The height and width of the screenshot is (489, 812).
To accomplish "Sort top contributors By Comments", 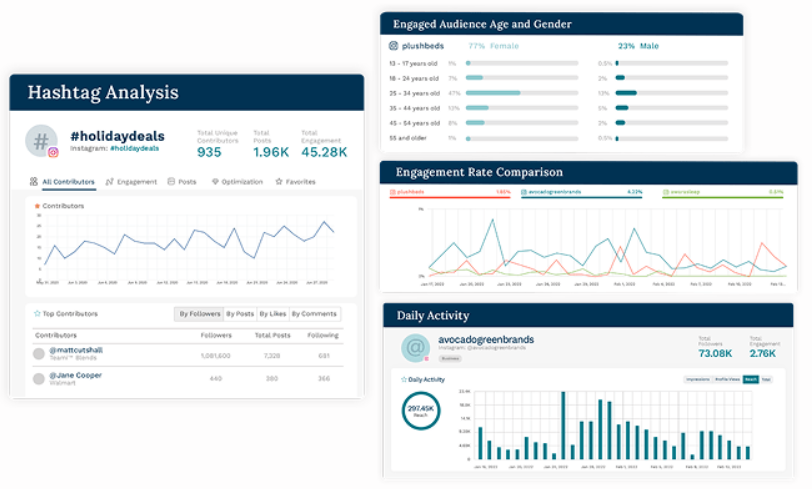I will 314,314.
